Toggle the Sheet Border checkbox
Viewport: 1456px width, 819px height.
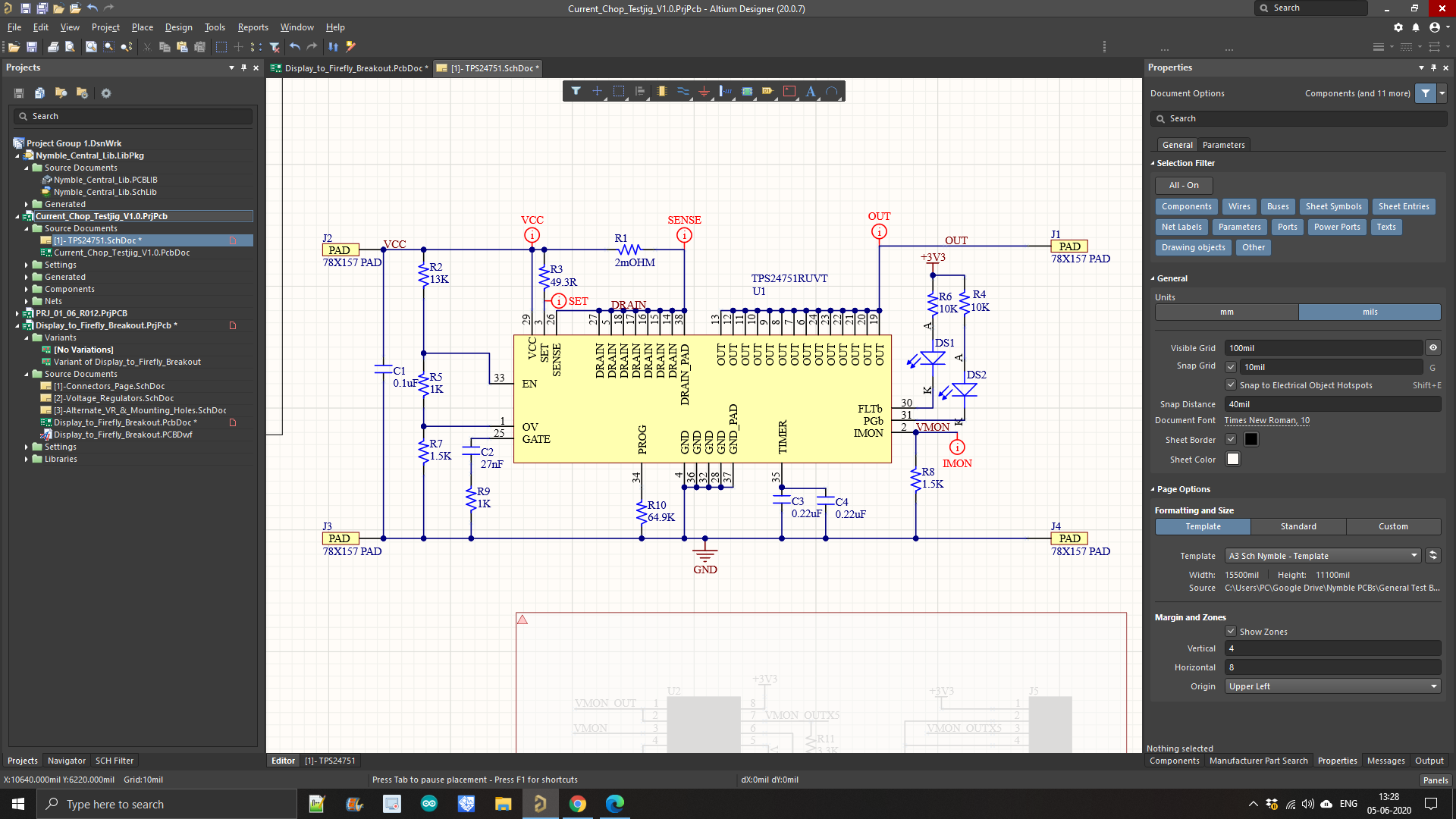coord(1231,440)
